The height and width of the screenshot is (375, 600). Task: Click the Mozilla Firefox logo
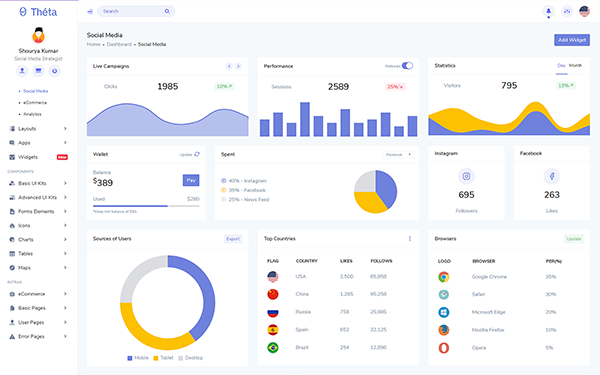[443, 330]
